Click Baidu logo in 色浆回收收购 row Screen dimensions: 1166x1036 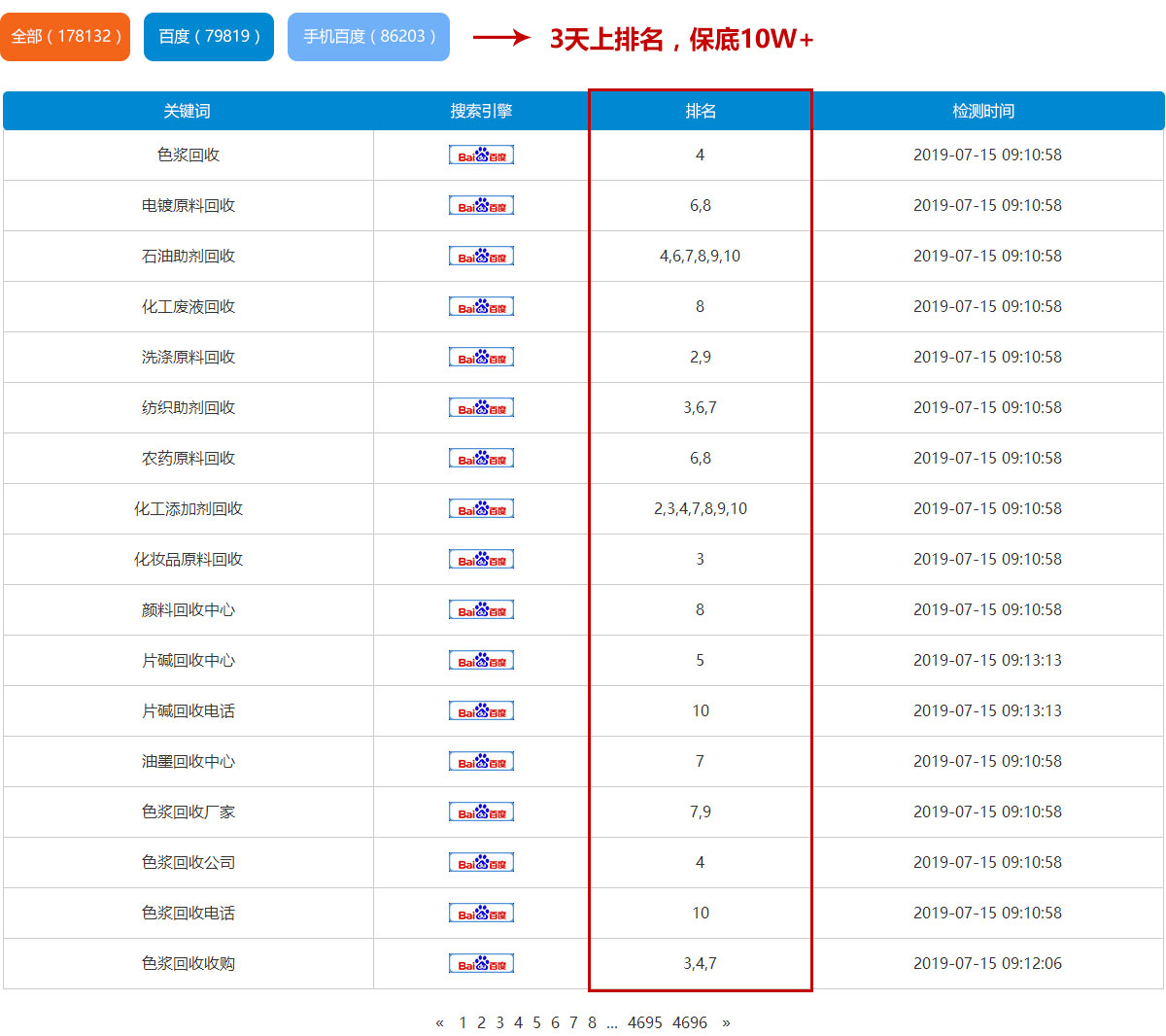point(481,963)
